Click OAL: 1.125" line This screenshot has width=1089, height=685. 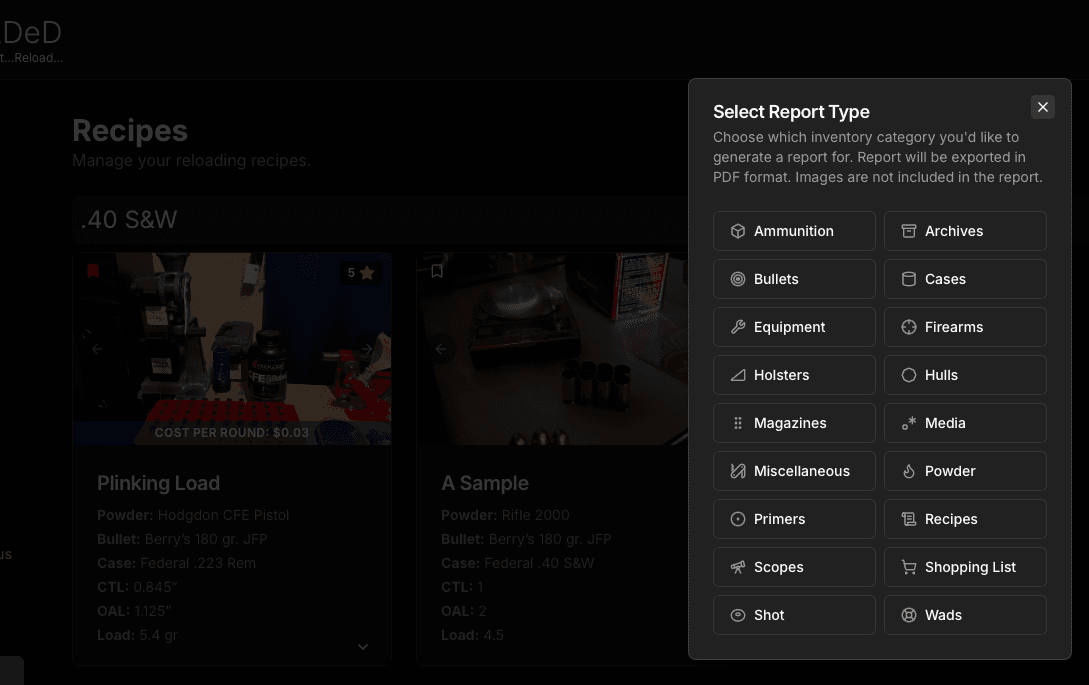134,611
